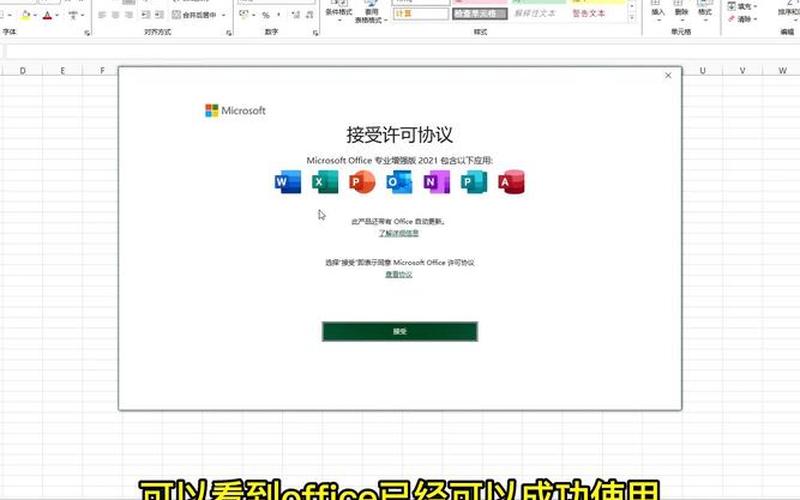800x500 pixels.
Task: Click the phonetic guide icon
Action: (73, 15)
